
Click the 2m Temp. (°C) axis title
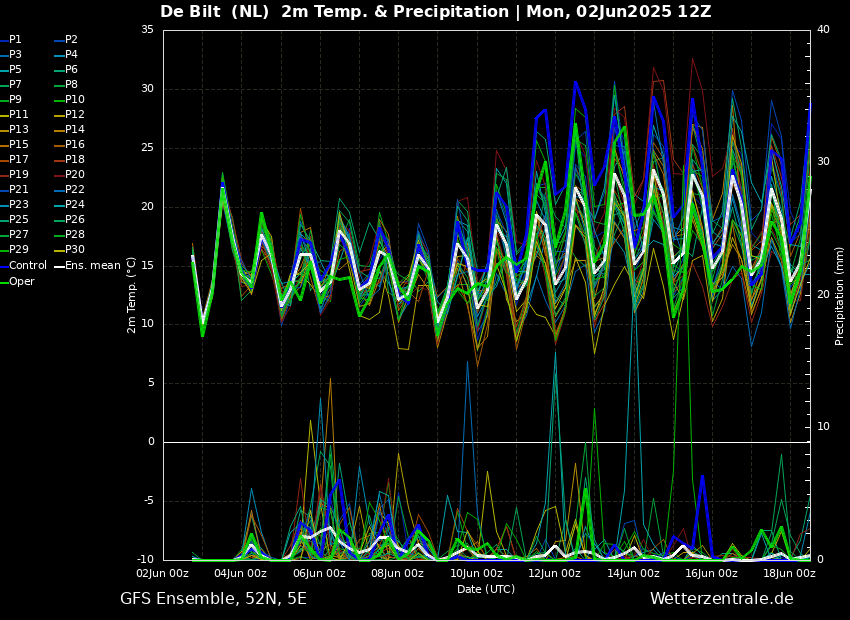coord(132,294)
